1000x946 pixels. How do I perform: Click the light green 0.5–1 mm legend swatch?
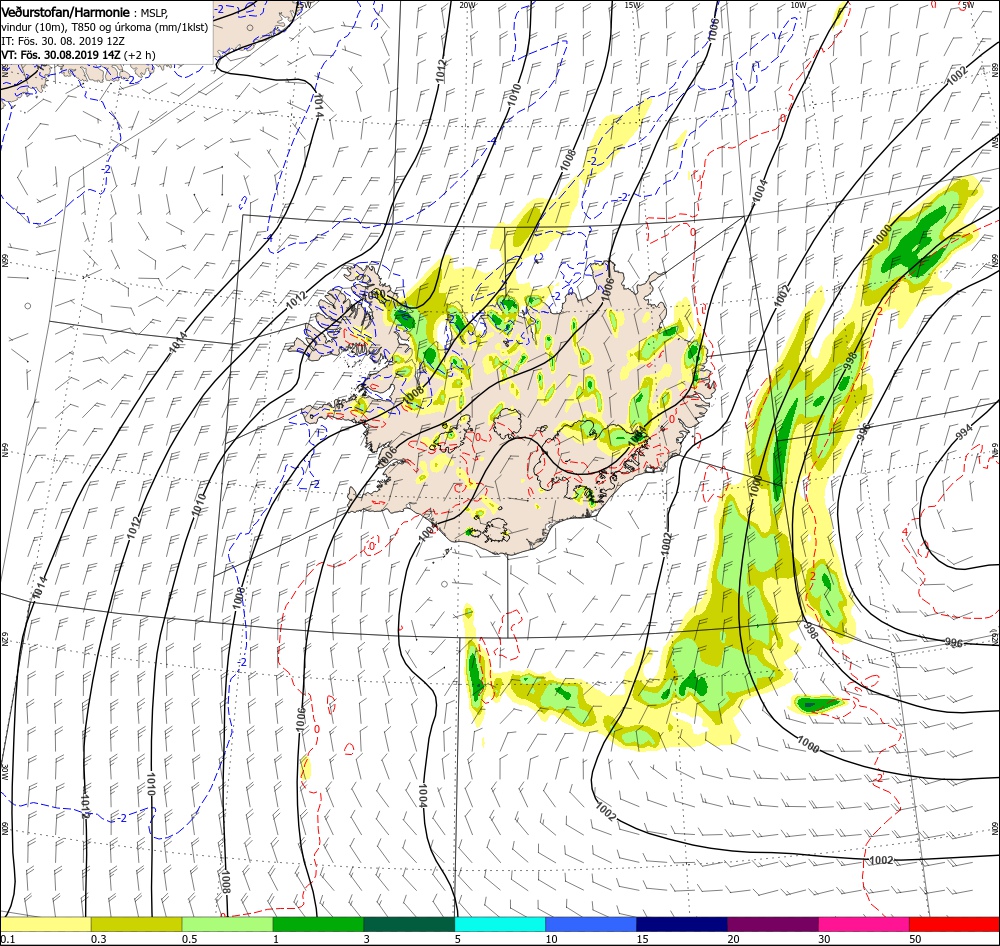[x=227, y=924]
